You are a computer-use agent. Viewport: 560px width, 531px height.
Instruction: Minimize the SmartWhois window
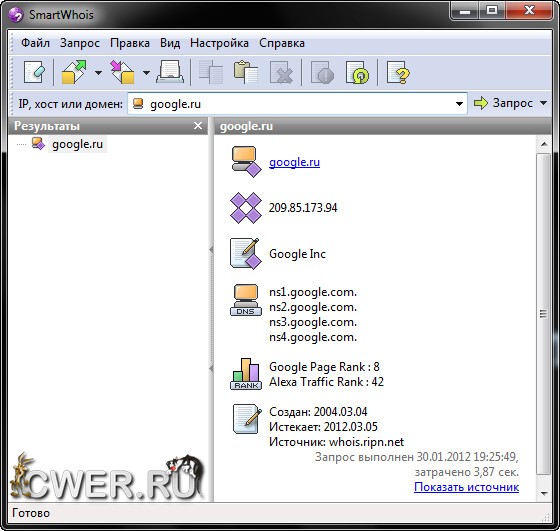tap(465, 11)
